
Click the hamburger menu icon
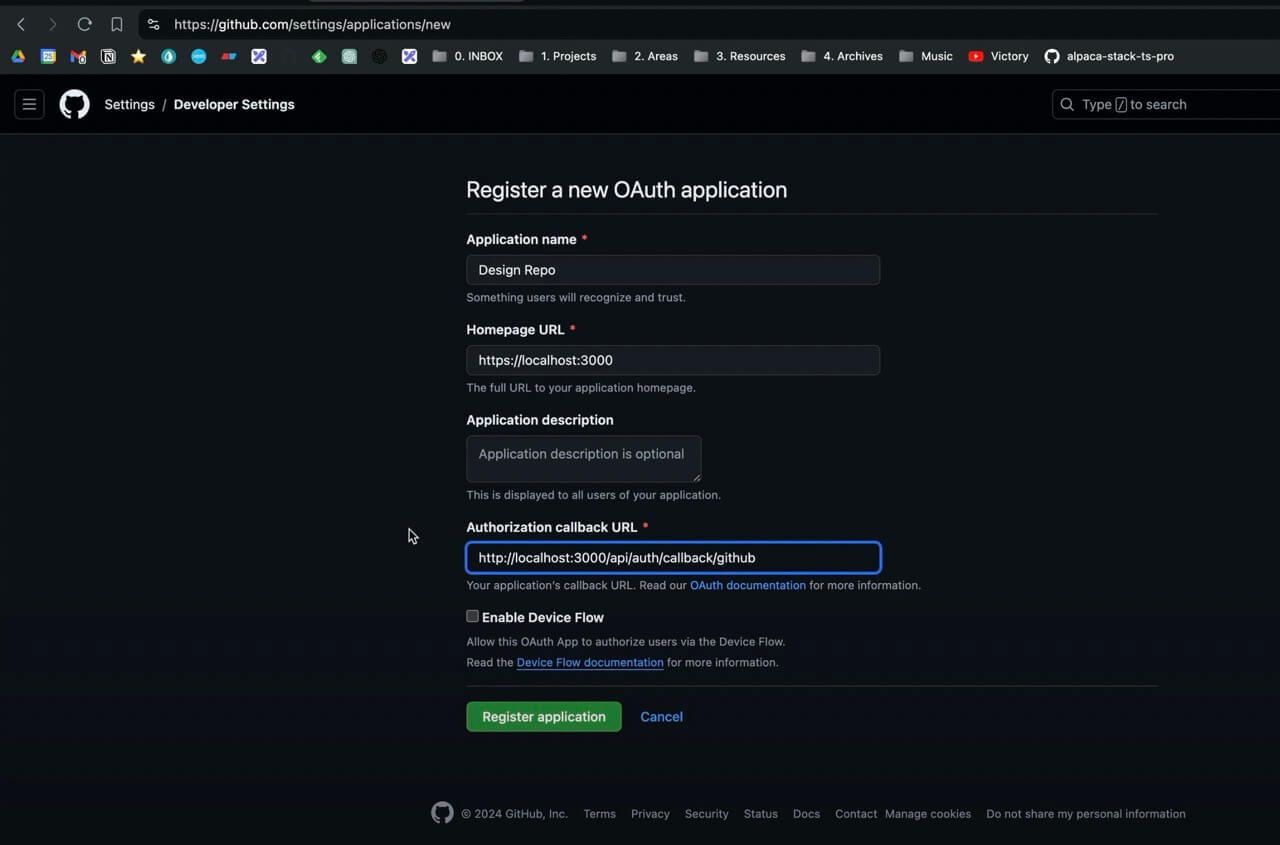[29, 104]
